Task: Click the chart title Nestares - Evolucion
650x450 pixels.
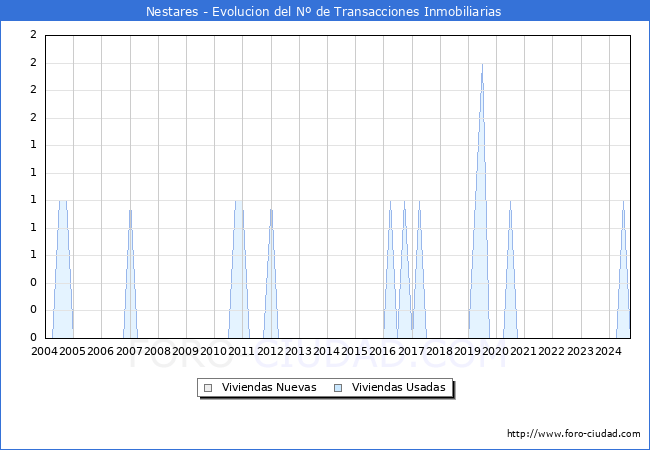Action: click(323, 11)
